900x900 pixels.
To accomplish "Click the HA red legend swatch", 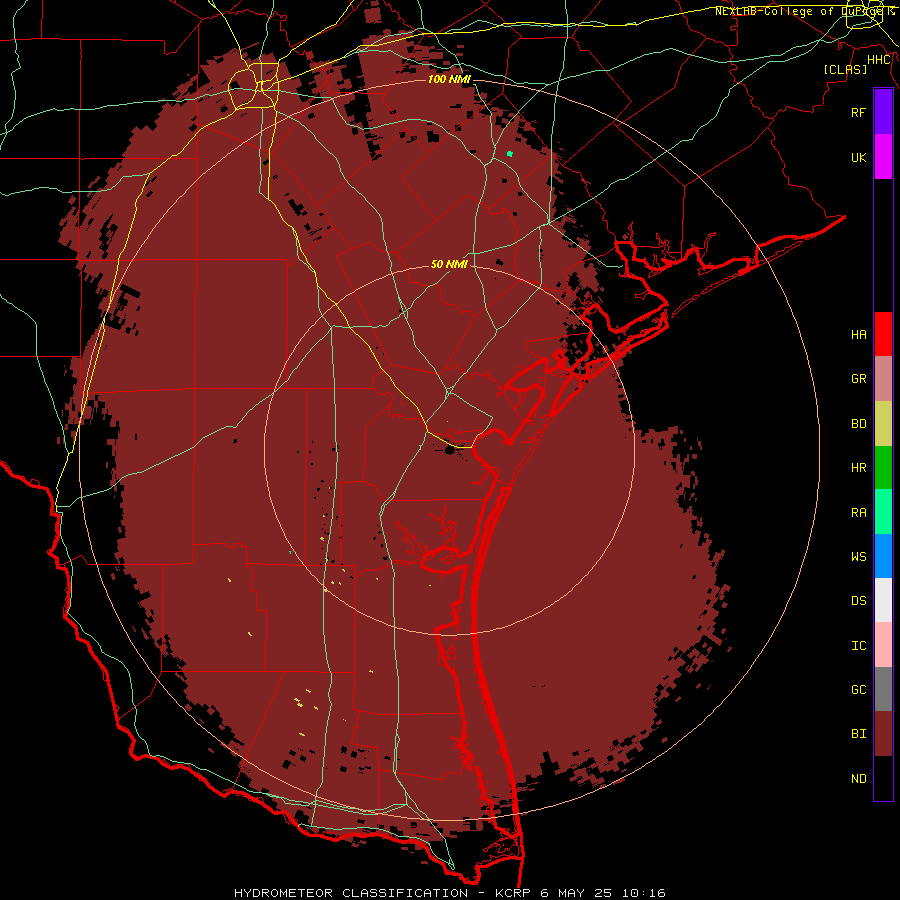I will coord(883,334).
